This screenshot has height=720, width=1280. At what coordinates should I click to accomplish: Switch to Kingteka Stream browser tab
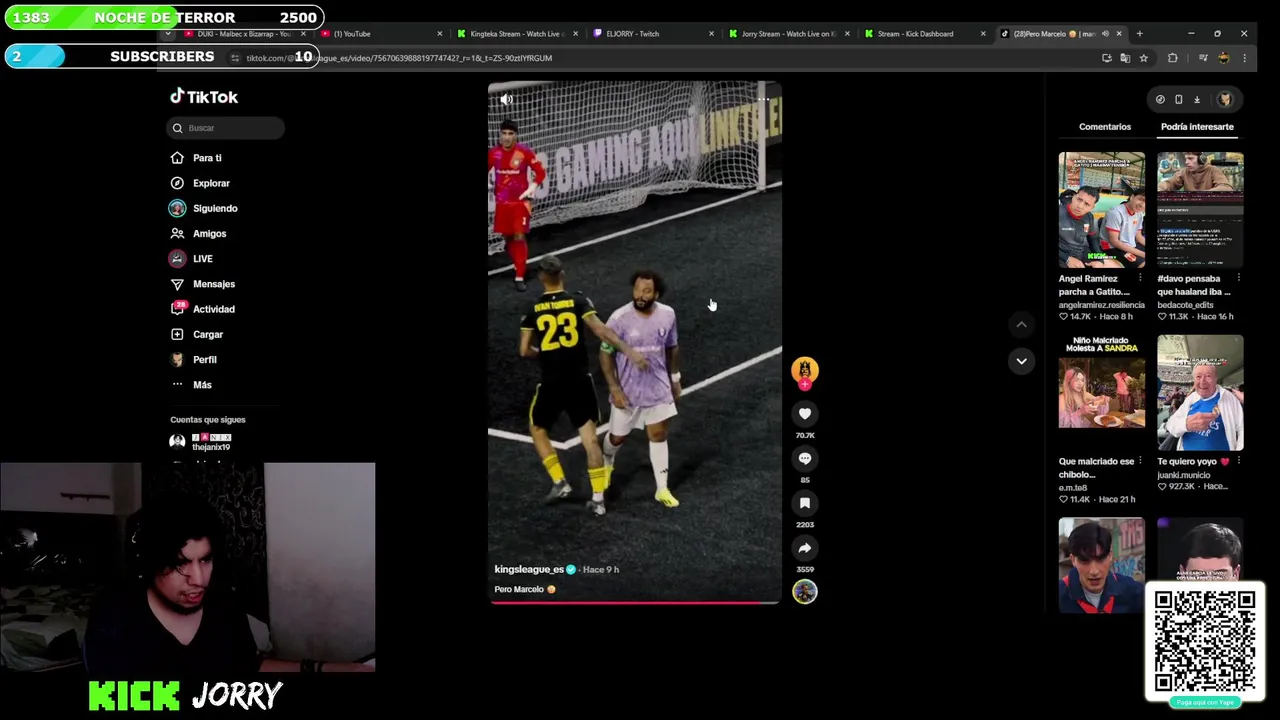click(x=517, y=34)
